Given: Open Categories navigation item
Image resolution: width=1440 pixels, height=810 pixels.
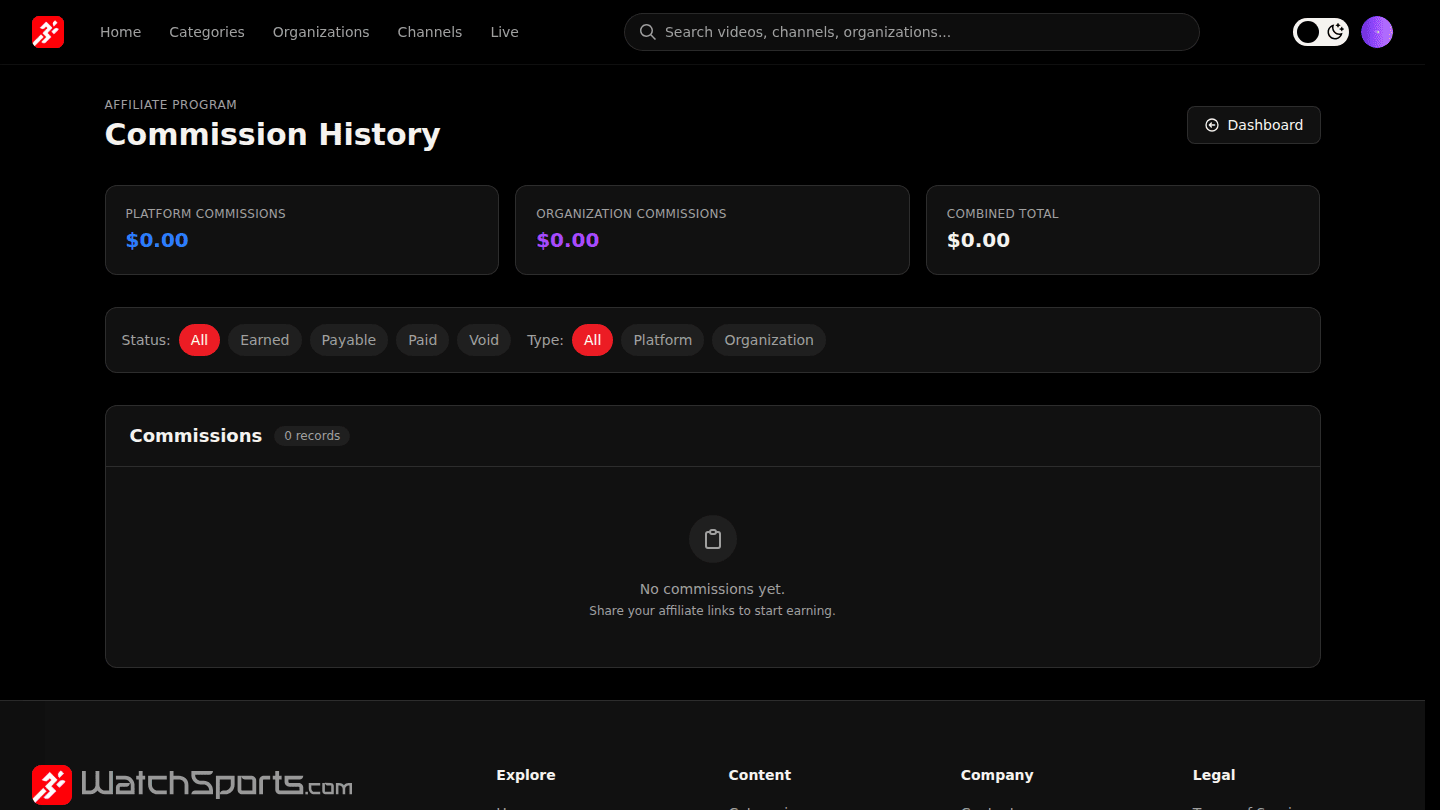Looking at the screenshot, I should [207, 32].
